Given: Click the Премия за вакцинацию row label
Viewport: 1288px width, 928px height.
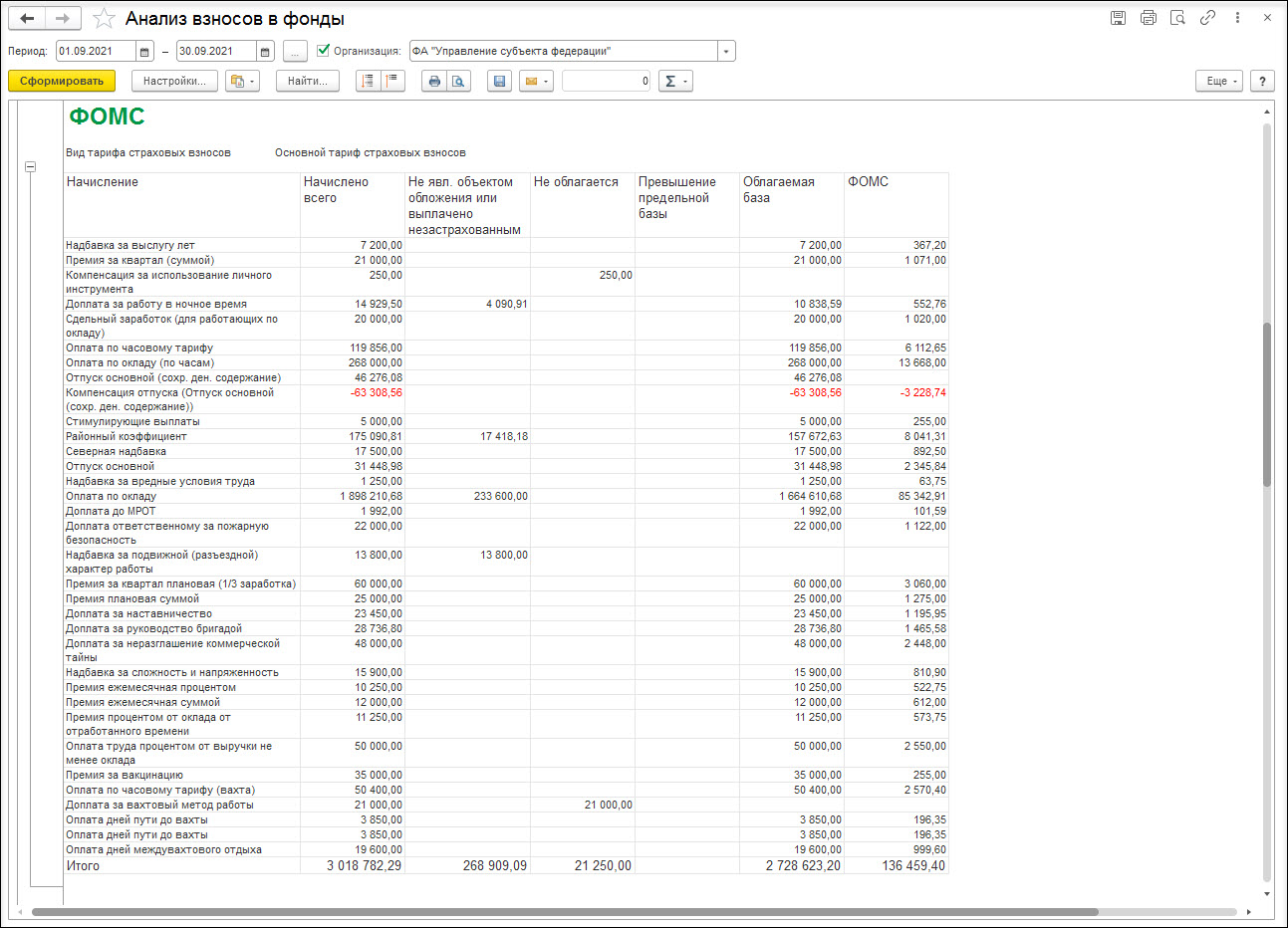Looking at the screenshot, I should click(125, 775).
